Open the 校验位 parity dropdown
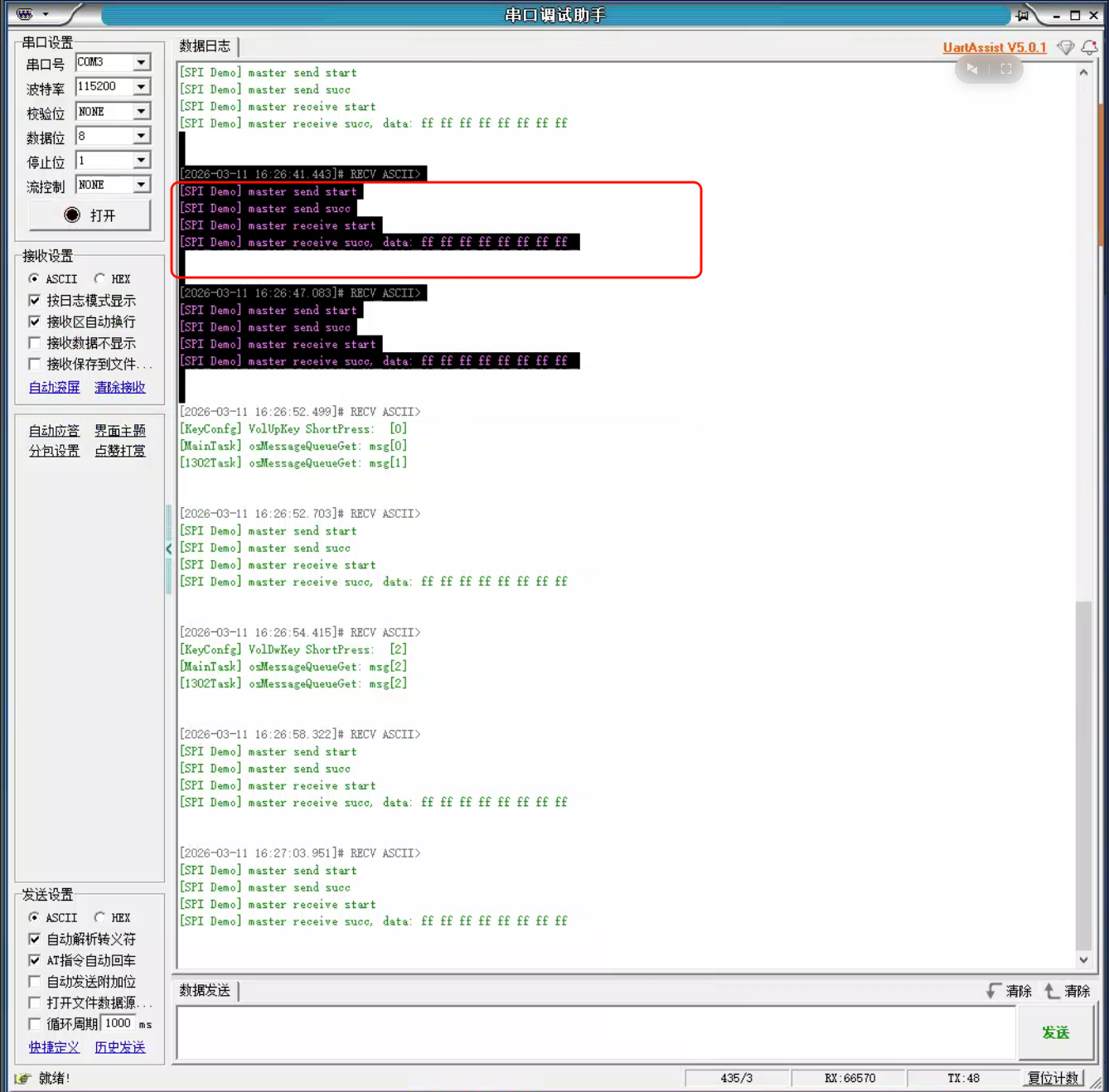The height and width of the screenshot is (1092, 1109). pos(142,111)
